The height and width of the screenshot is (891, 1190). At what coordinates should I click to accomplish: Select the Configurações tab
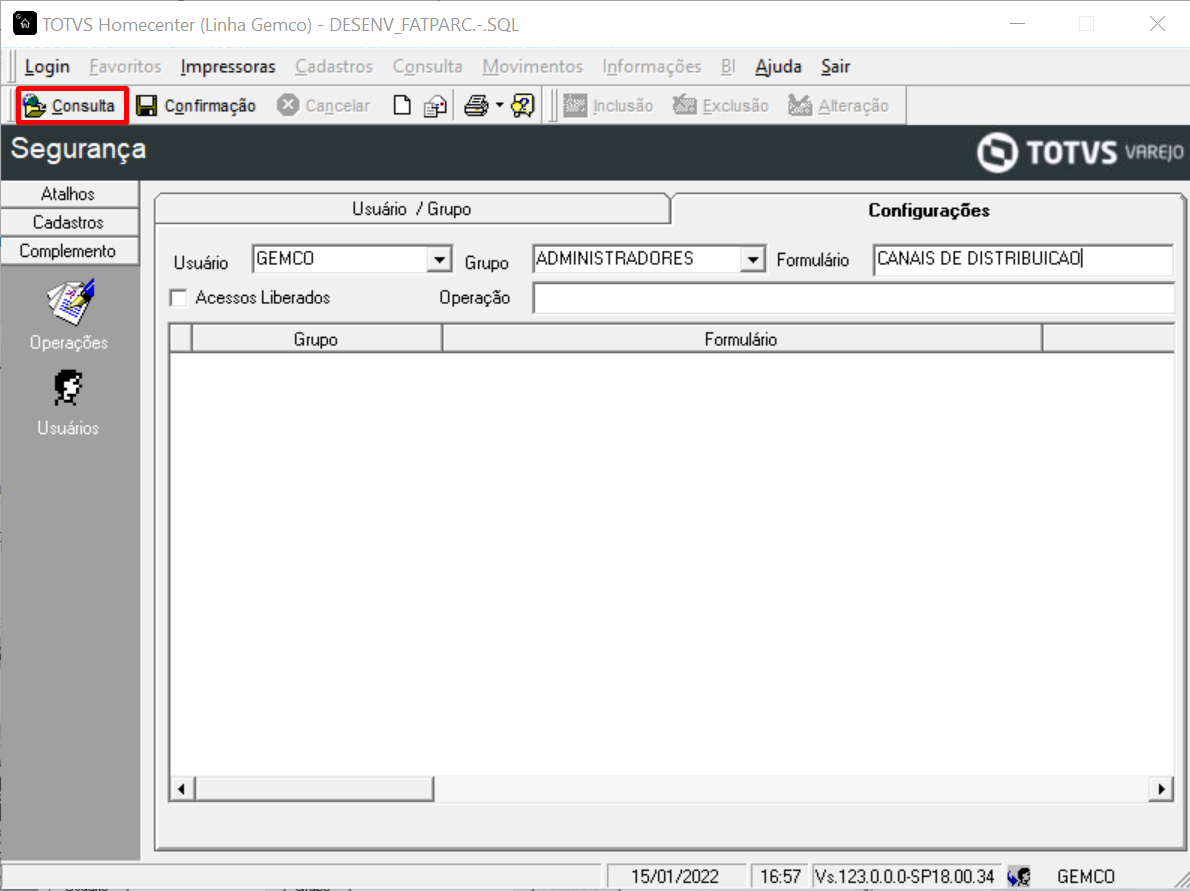(928, 210)
